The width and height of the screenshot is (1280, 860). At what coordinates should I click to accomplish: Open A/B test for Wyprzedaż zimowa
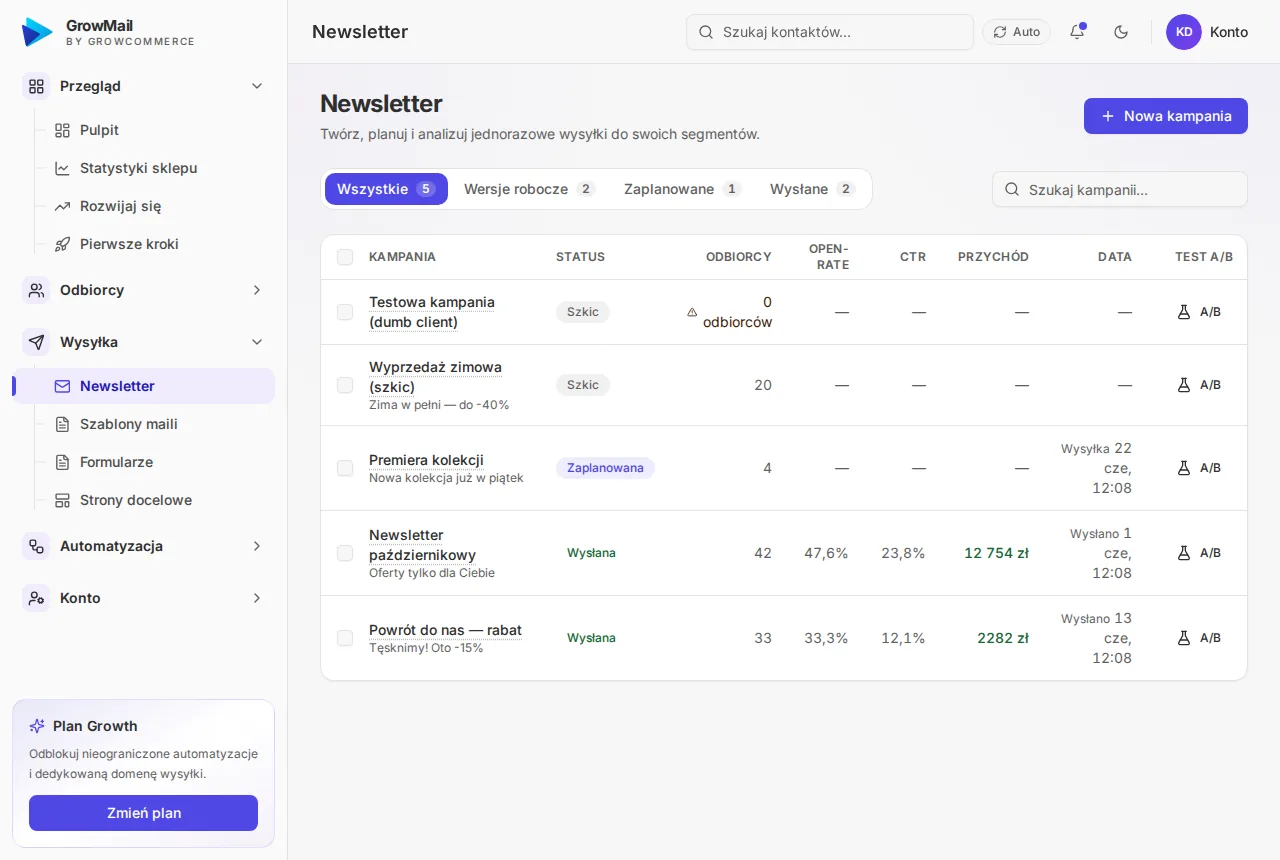pyautogui.click(x=1199, y=385)
